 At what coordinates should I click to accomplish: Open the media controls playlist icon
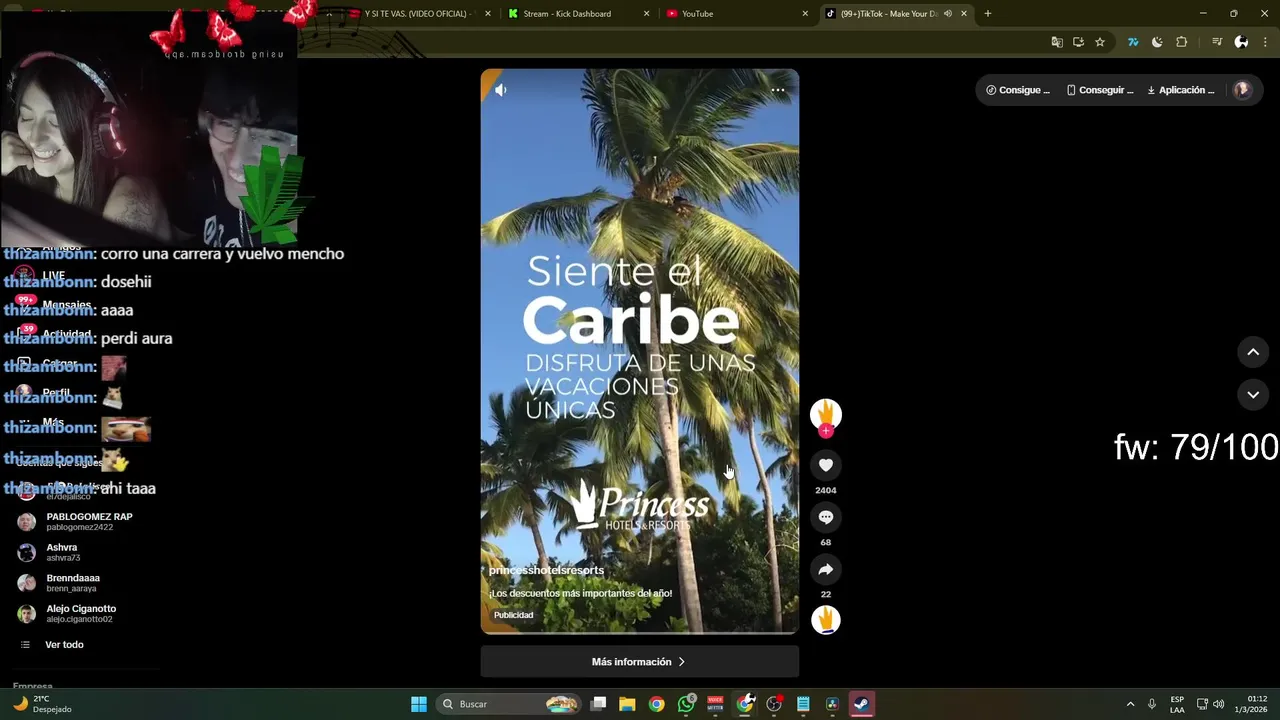click(x=1216, y=42)
